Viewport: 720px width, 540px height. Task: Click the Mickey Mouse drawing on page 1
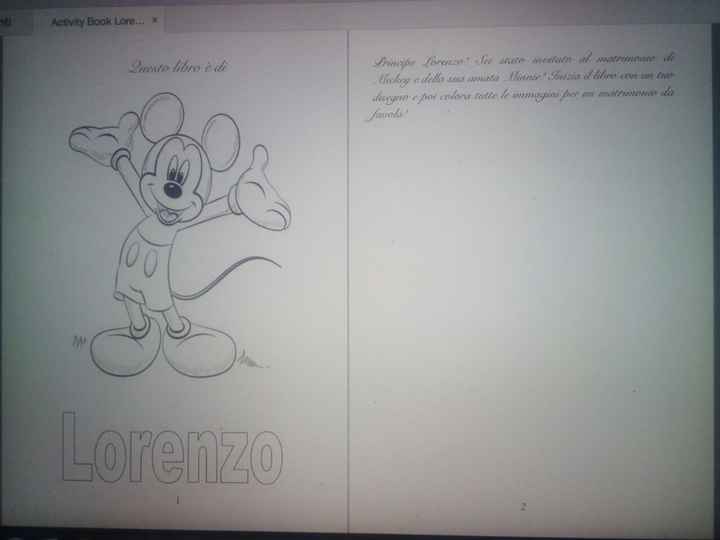(180, 235)
